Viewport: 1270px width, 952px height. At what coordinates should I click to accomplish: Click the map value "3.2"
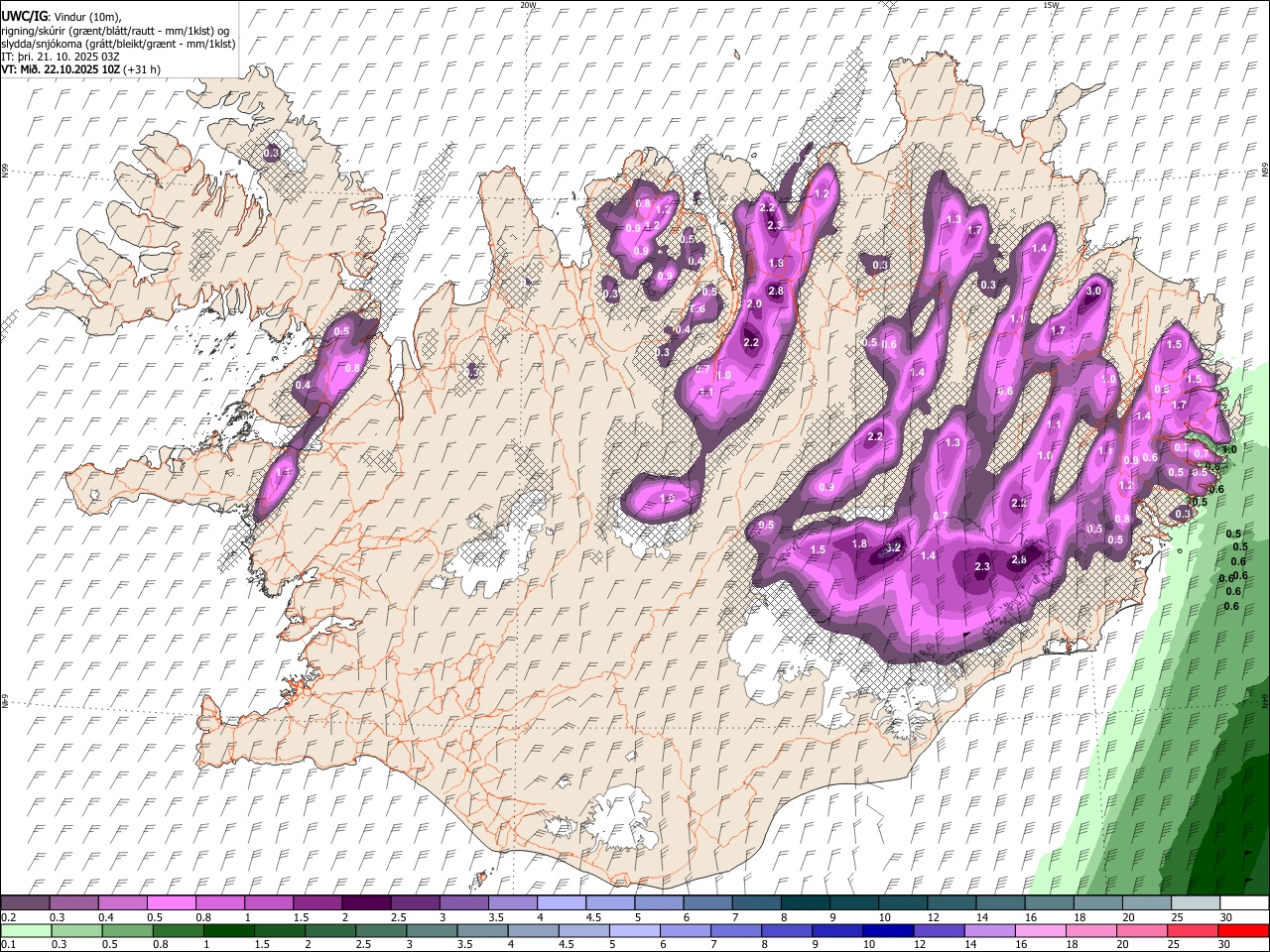click(x=893, y=547)
